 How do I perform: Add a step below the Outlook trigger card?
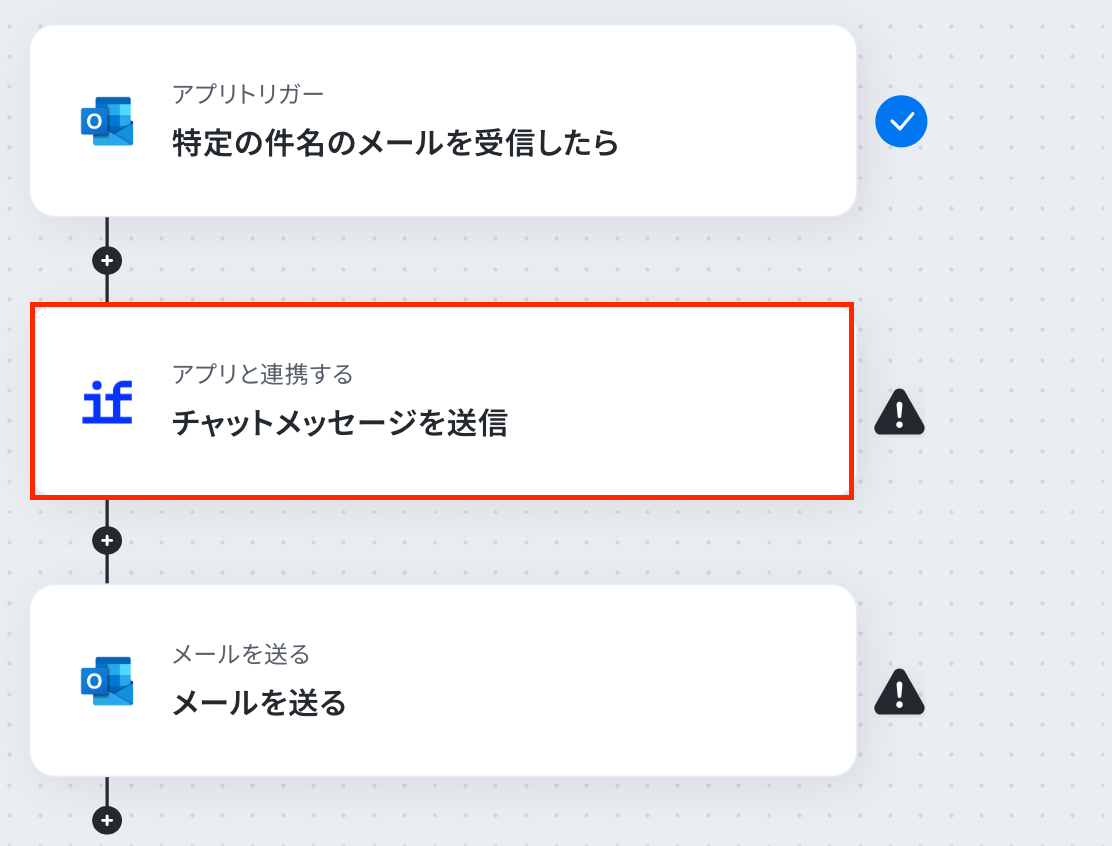click(107, 261)
